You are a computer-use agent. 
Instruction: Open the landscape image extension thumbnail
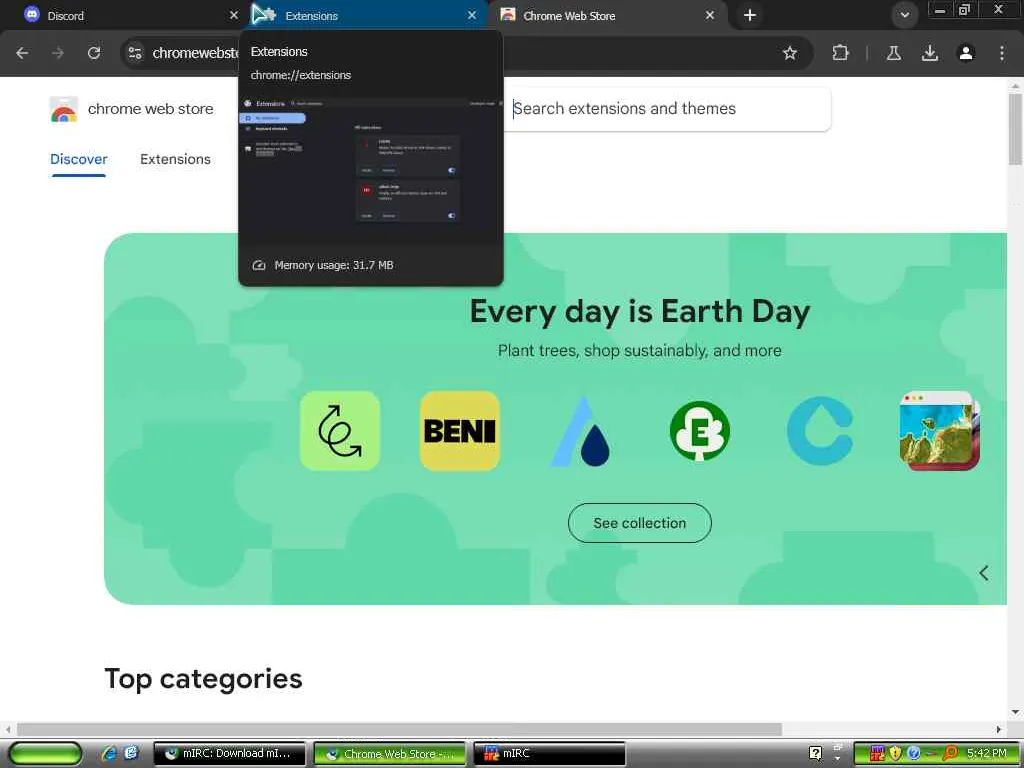(x=940, y=431)
